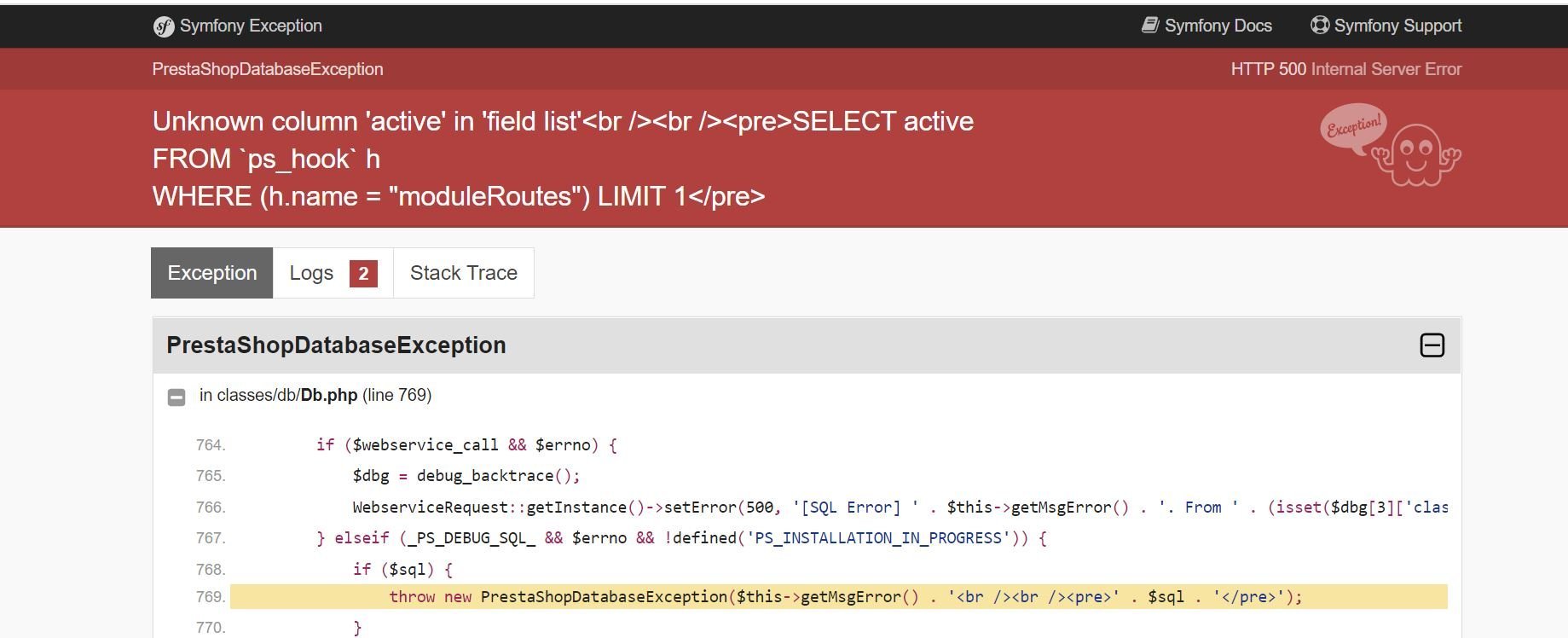Collapse the Db.php trace entry
The height and width of the screenshot is (638, 1568).
[176, 397]
